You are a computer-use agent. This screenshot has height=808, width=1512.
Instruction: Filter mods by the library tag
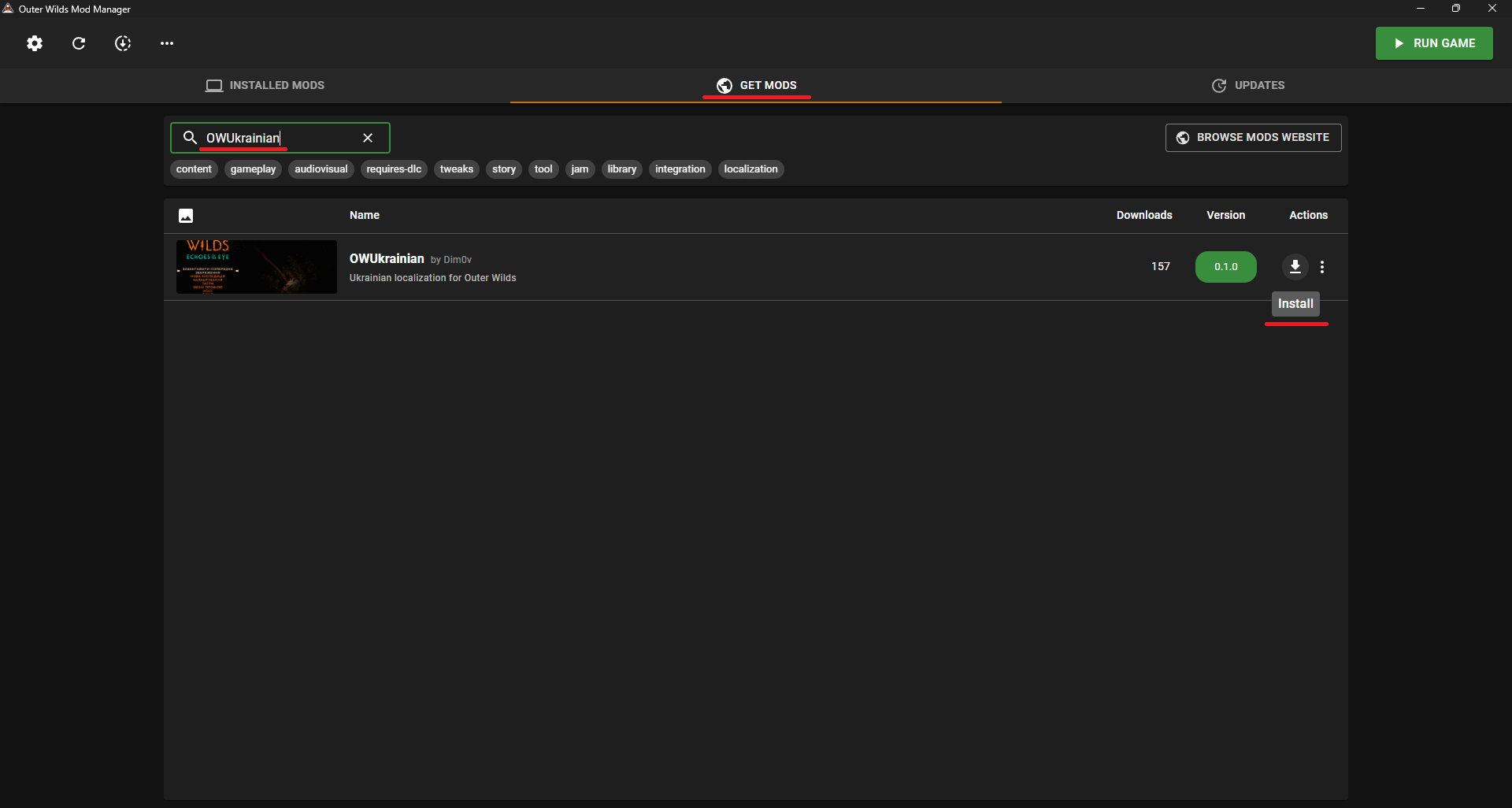pyautogui.click(x=622, y=169)
